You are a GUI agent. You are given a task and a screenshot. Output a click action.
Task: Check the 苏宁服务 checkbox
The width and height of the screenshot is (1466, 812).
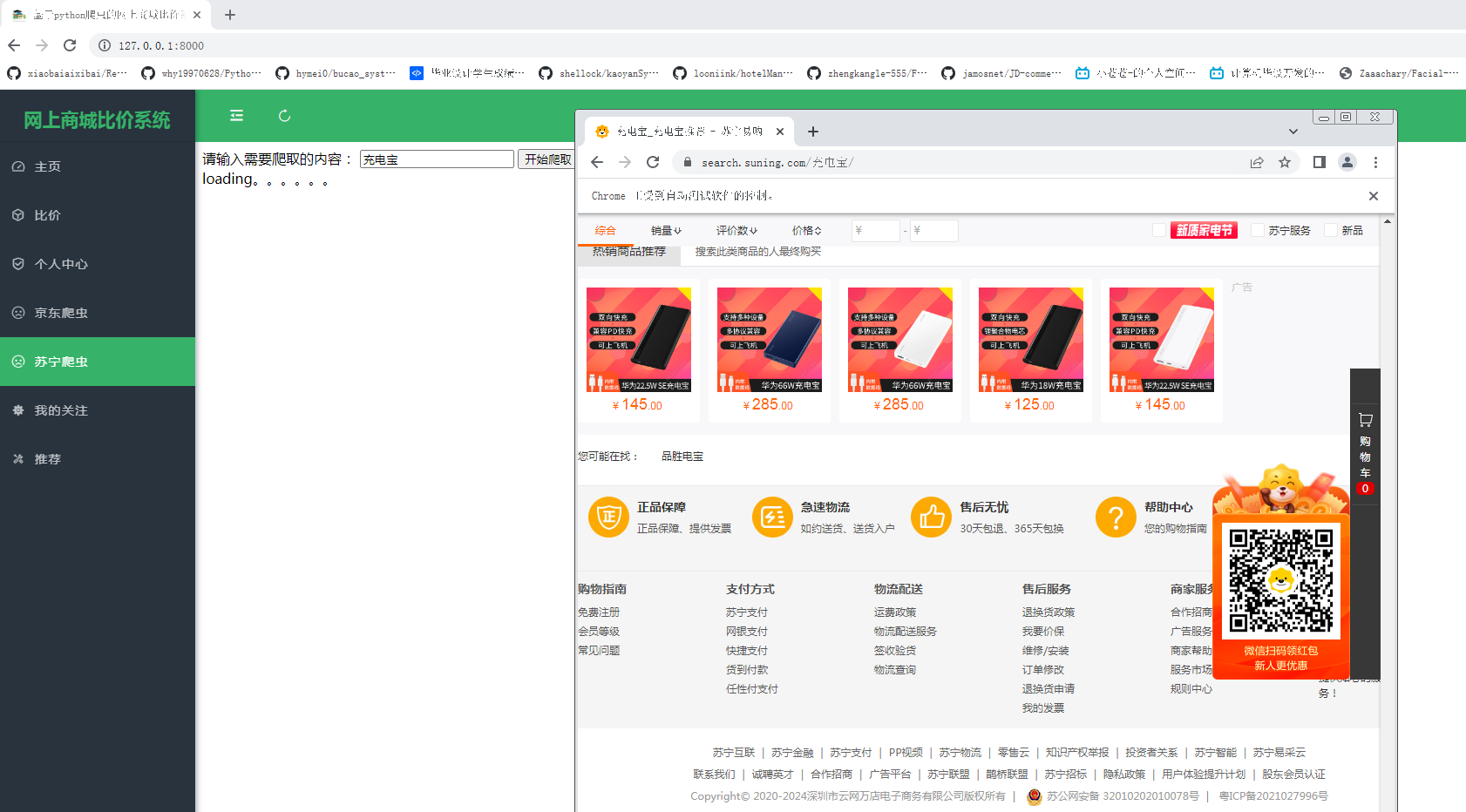(x=1258, y=230)
